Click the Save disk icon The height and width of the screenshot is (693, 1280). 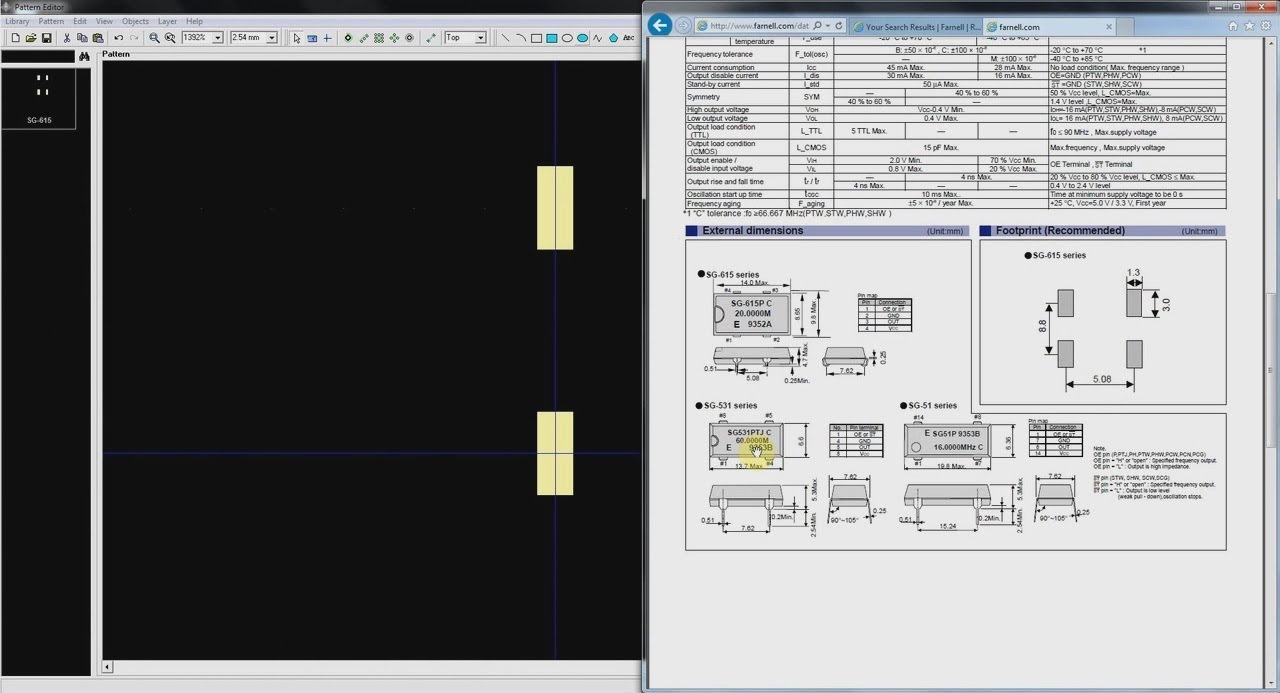(47, 38)
